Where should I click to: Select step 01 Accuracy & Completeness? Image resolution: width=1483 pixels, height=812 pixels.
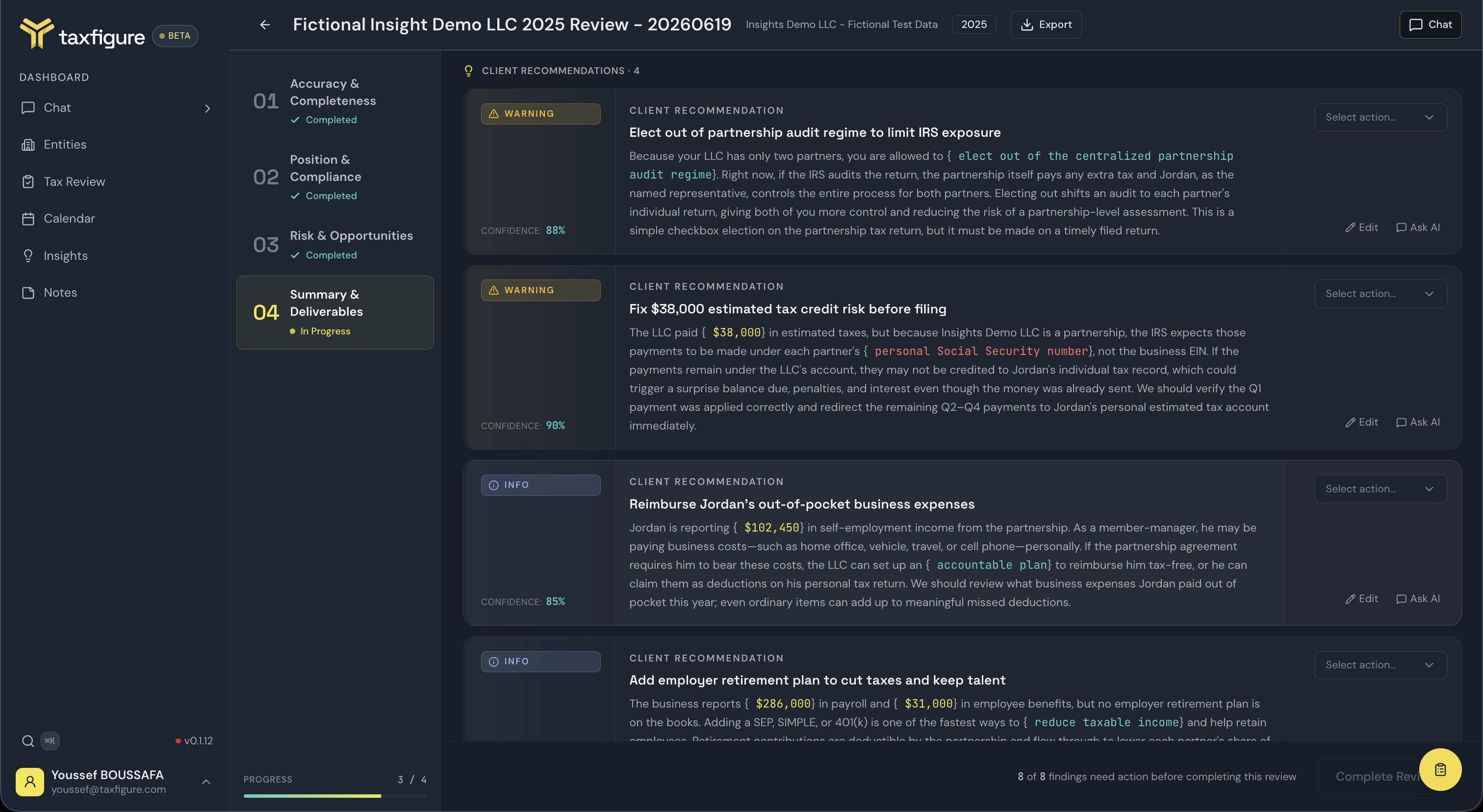pyautogui.click(x=335, y=101)
